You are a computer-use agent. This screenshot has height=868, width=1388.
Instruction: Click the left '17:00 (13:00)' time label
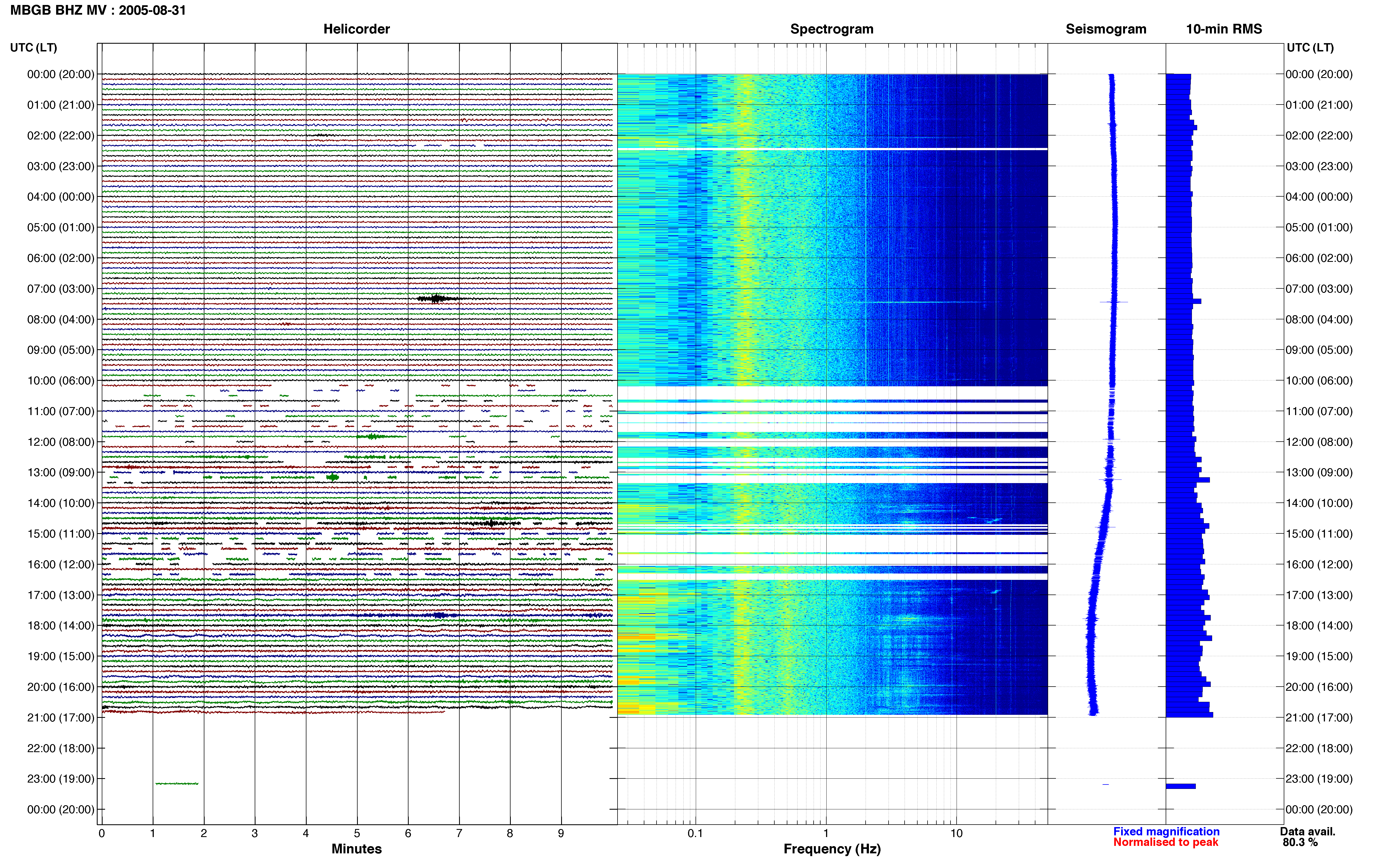[x=61, y=595]
